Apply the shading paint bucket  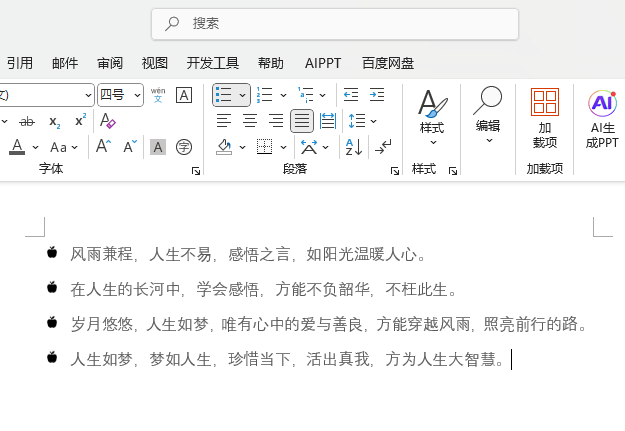click(x=224, y=147)
